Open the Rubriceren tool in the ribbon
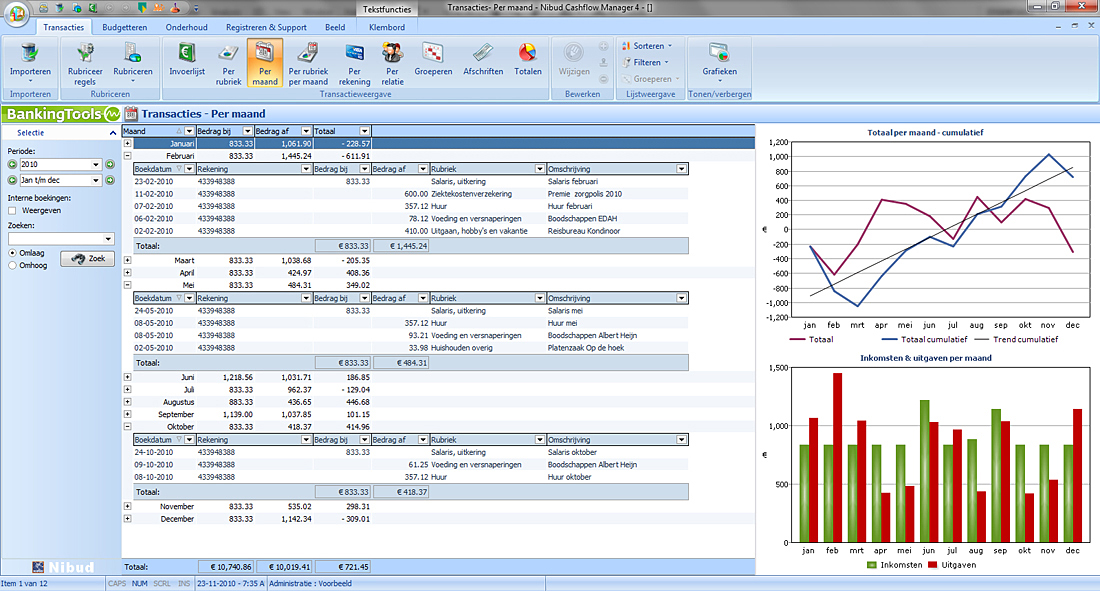1100x591 pixels. pos(133,62)
